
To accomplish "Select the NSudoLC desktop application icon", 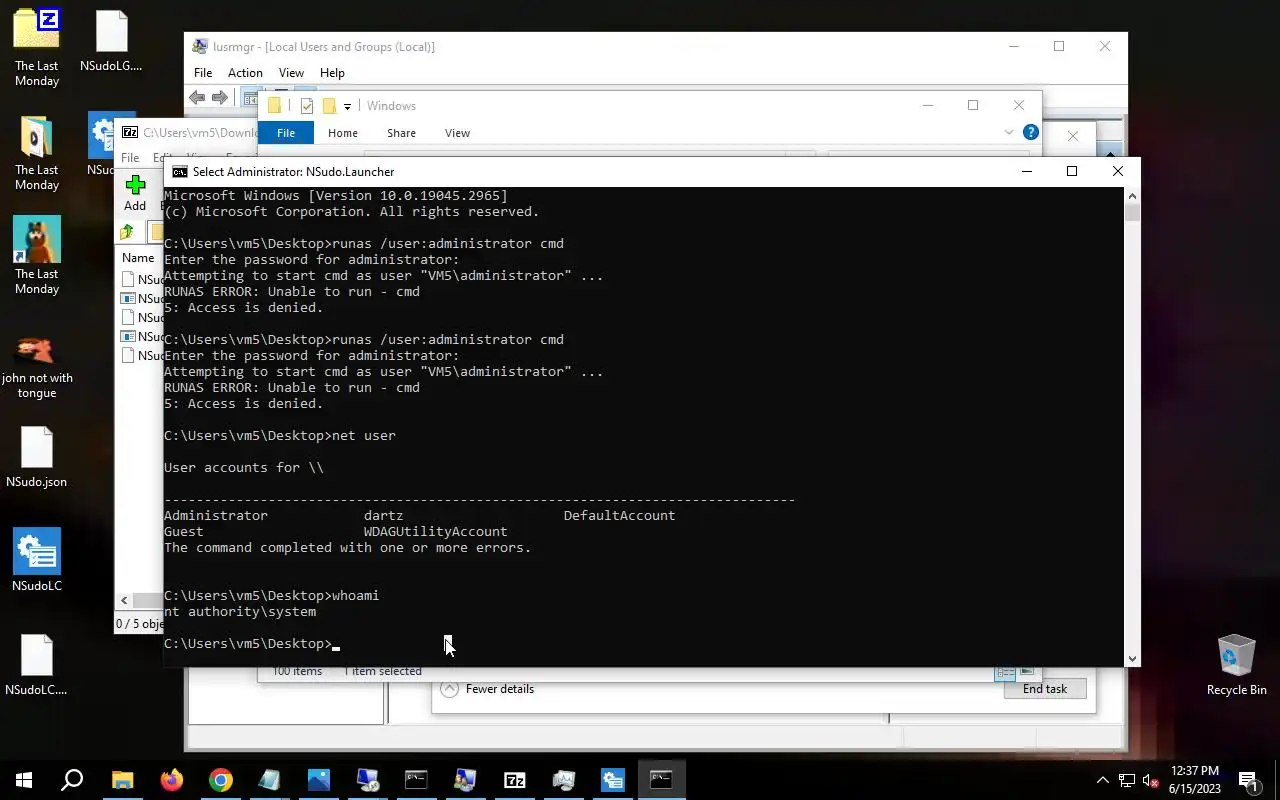I will click(x=37, y=560).
